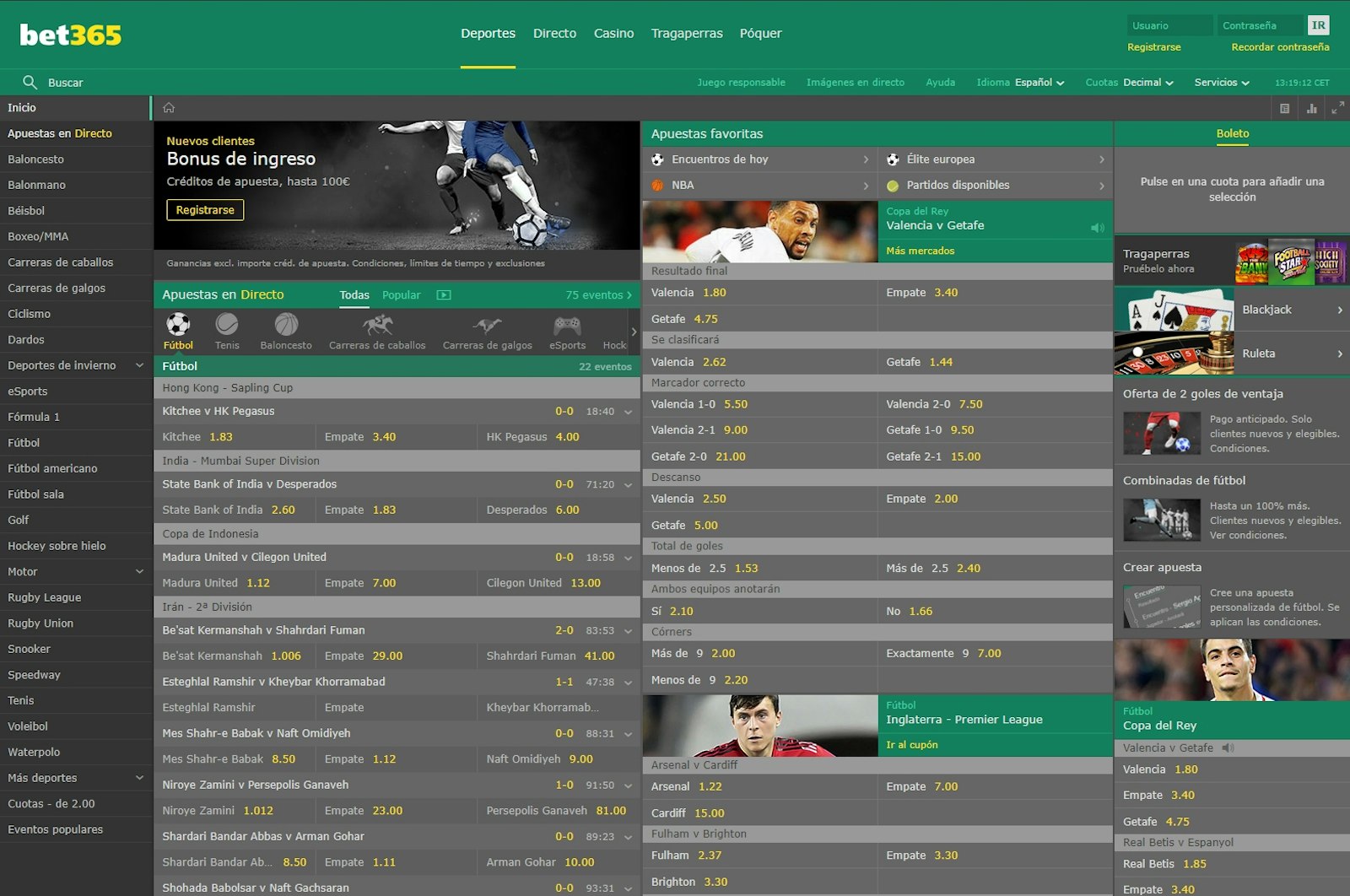Image resolution: width=1350 pixels, height=896 pixels.
Task: Switch to the Popular tab
Action: 401,295
